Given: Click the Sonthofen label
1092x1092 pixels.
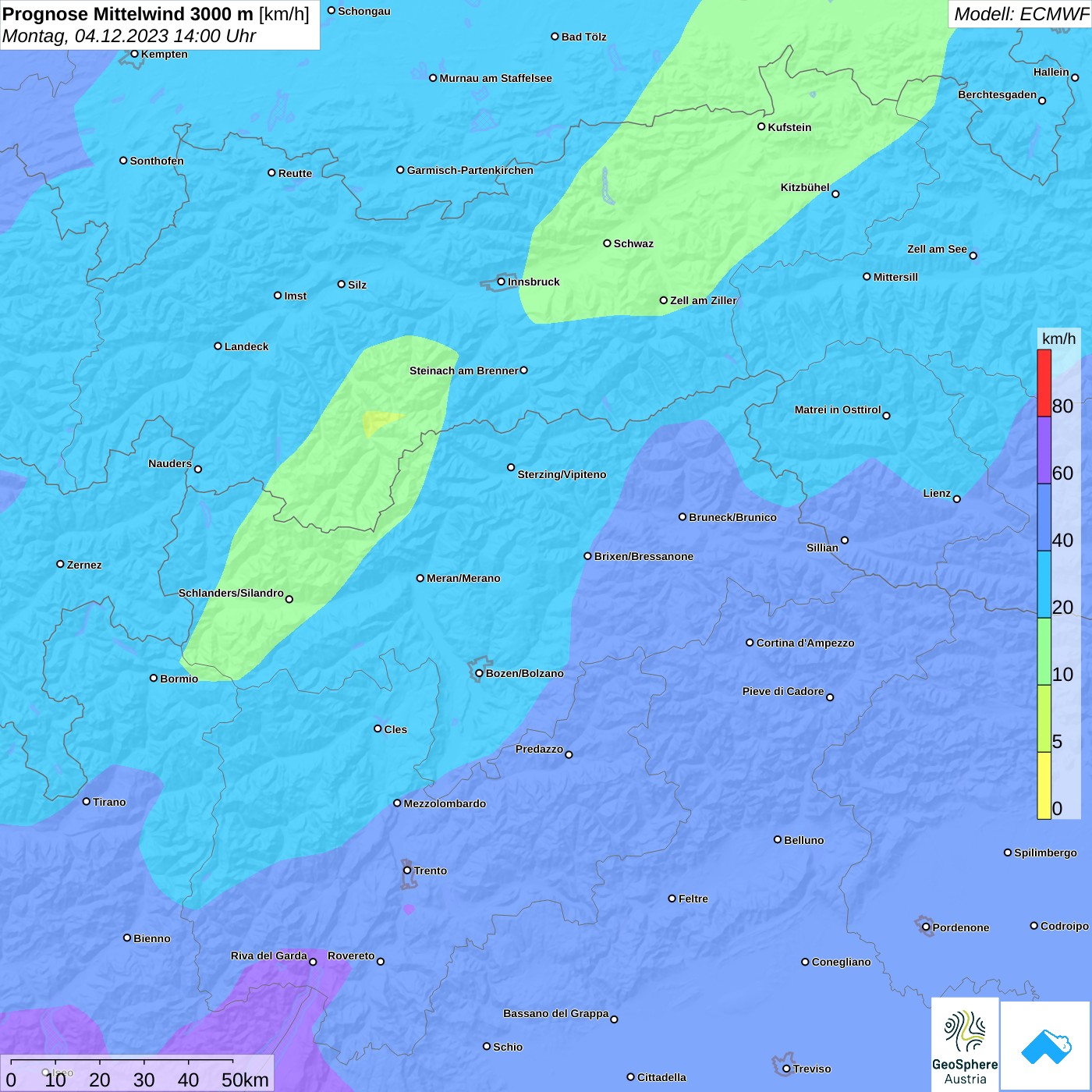Looking at the screenshot, I should [157, 161].
